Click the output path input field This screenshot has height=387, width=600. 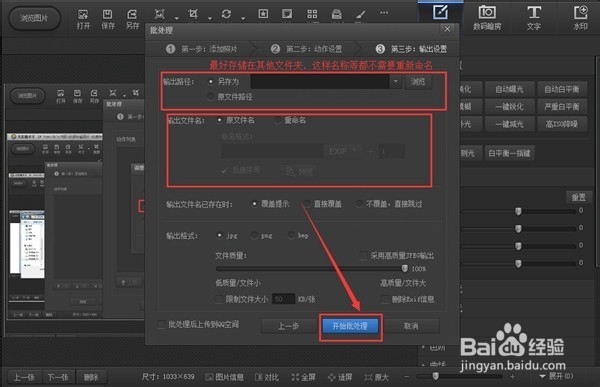(320, 82)
